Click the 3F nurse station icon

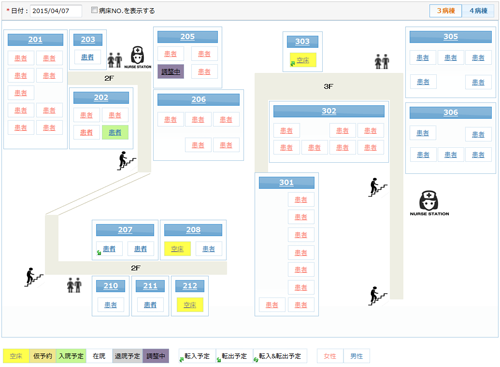(x=429, y=203)
